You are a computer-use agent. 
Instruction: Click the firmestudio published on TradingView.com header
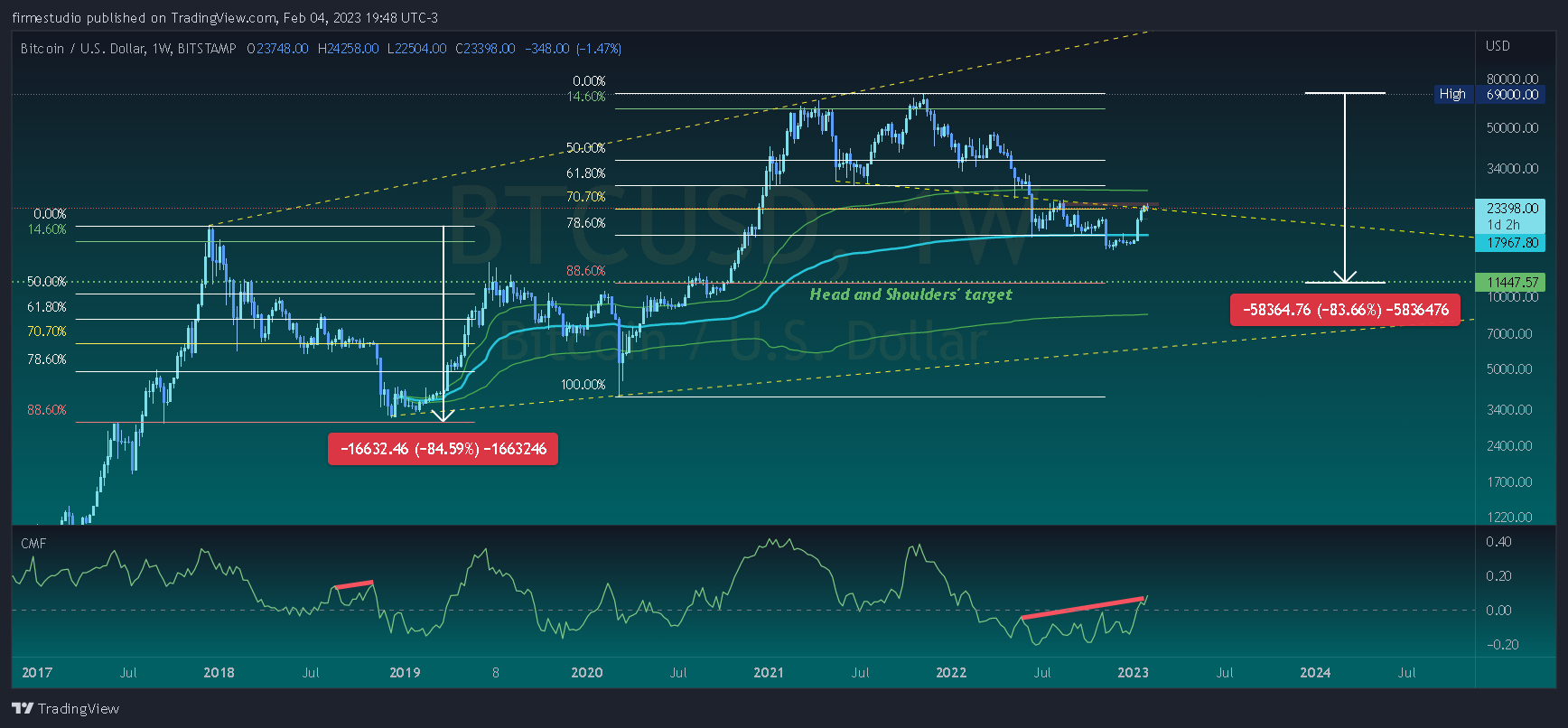click(225, 18)
